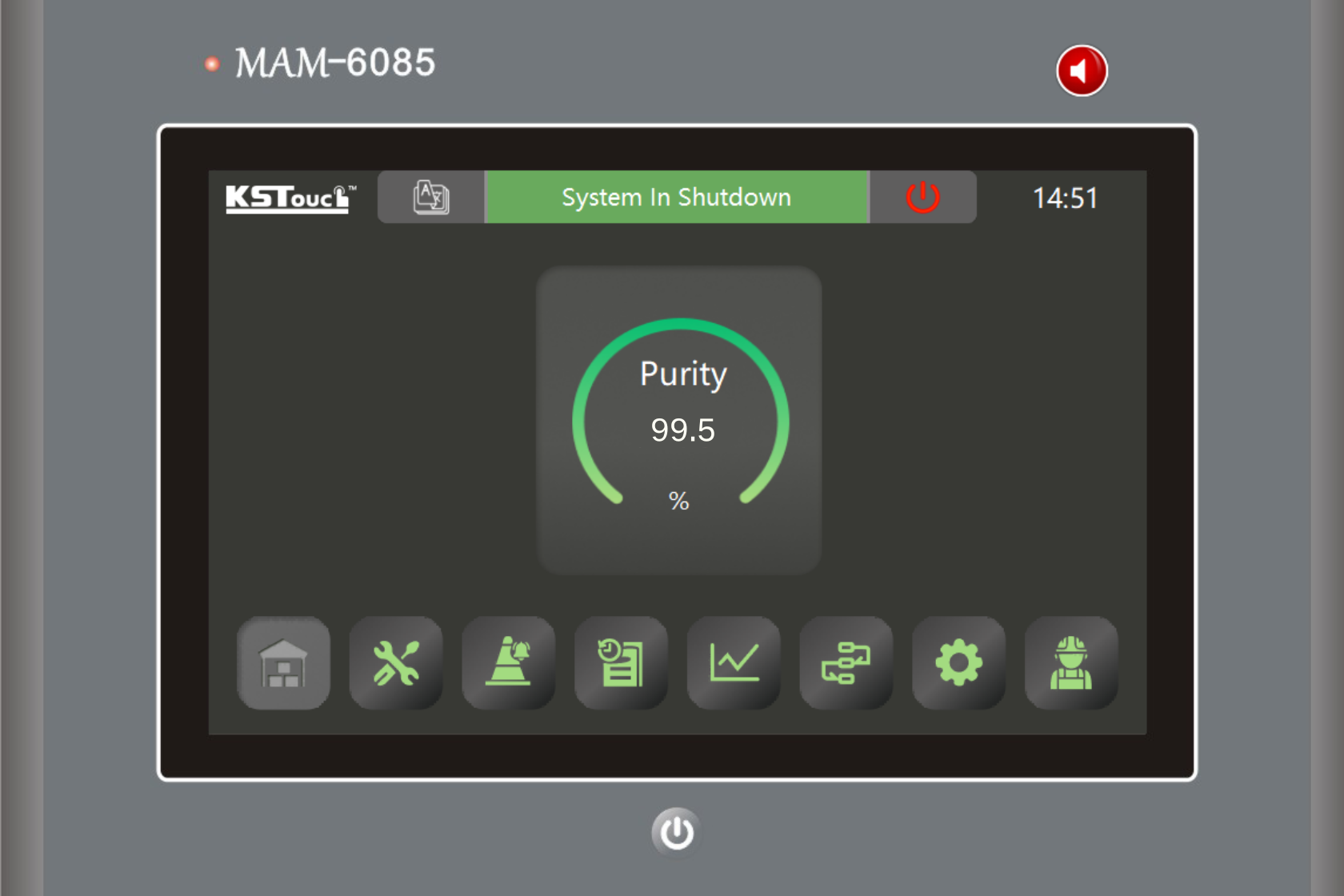1344x896 pixels.
Task: Open the alarms bell icon
Action: point(509,663)
